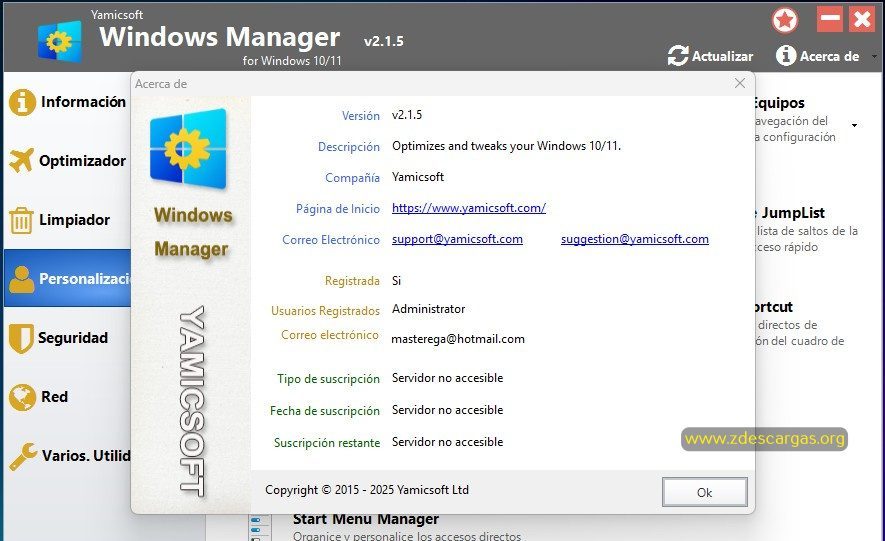This screenshot has width=885, height=541.
Task: Click the v2.1.5 label in header
Action: pyautogui.click(x=384, y=41)
